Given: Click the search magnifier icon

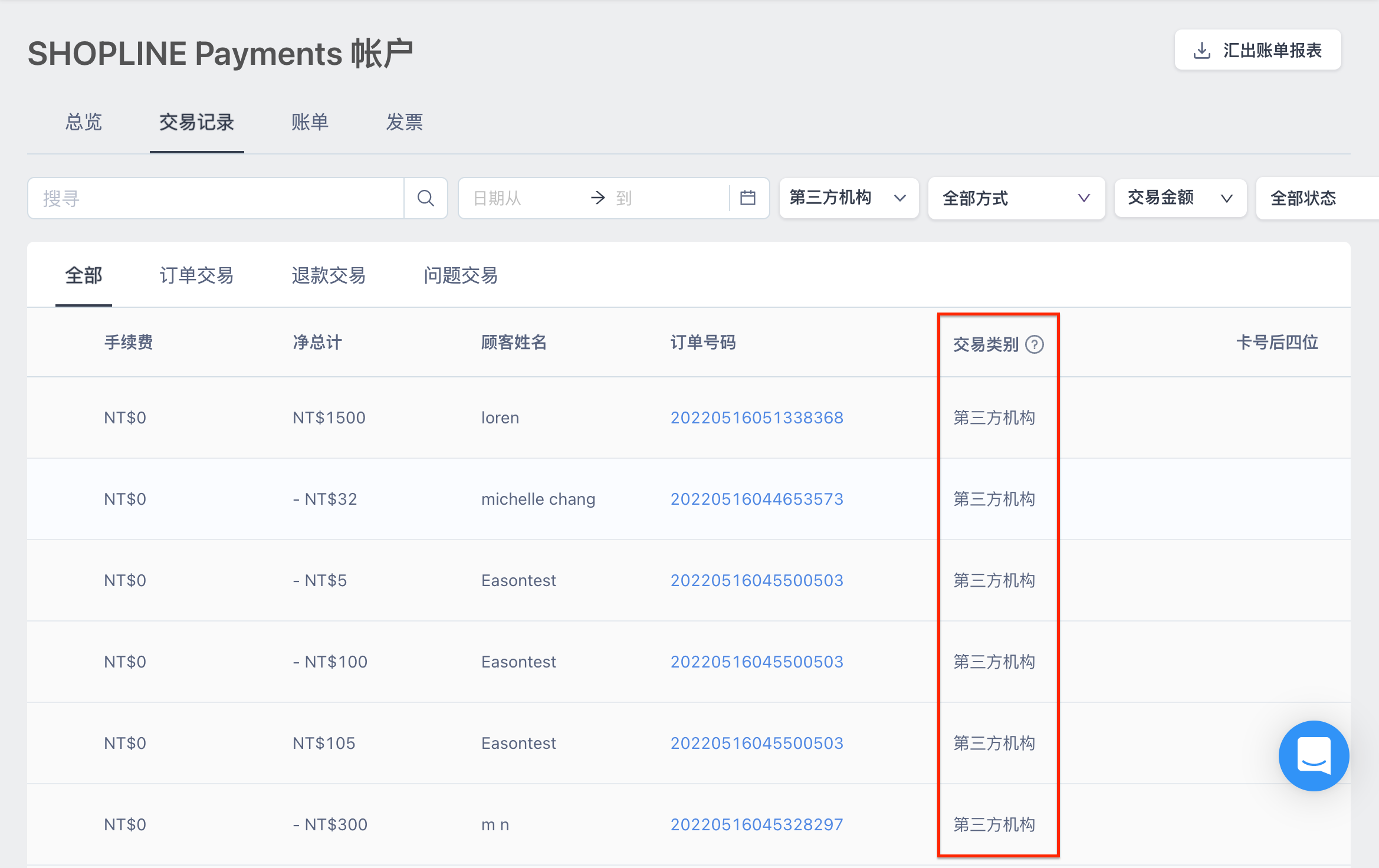Looking at the screenshot, I should [425, 198].
